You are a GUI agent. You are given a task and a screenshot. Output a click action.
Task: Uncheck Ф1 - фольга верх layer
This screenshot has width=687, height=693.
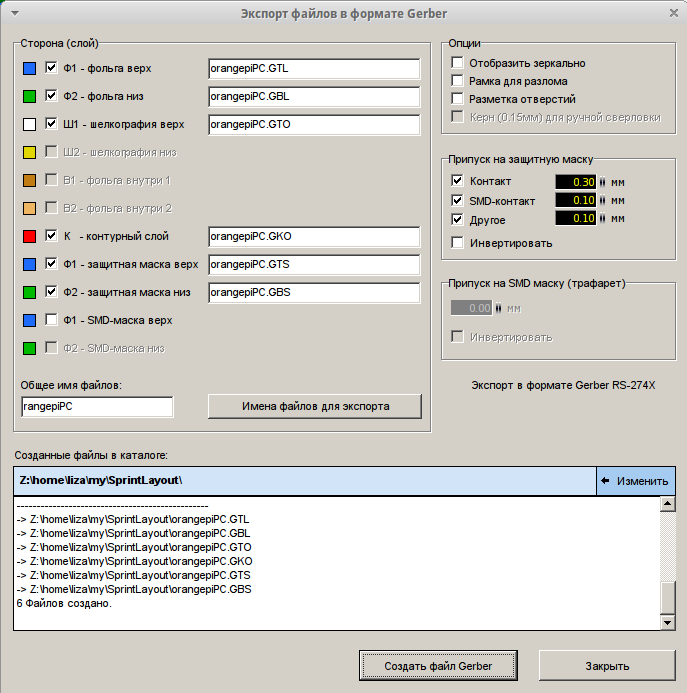[x=51, y=68]
